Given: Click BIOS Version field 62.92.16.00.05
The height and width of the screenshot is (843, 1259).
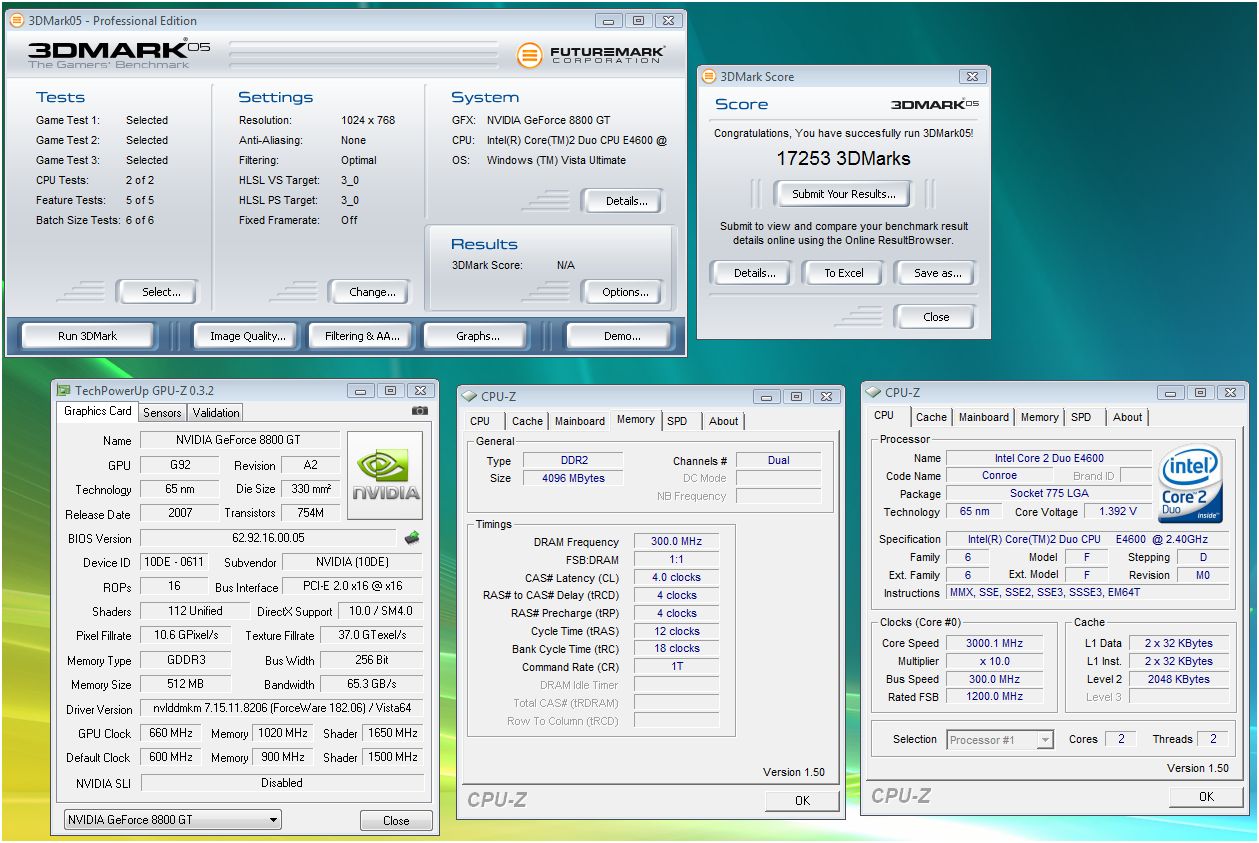Looking at the screenshot, I should [x=266, y=538].
